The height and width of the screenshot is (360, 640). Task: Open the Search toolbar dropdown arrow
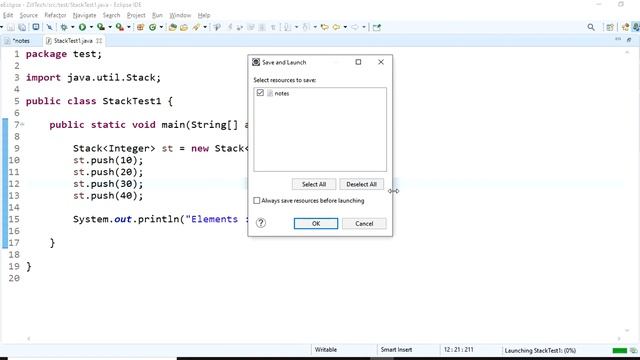coord(205,27)
